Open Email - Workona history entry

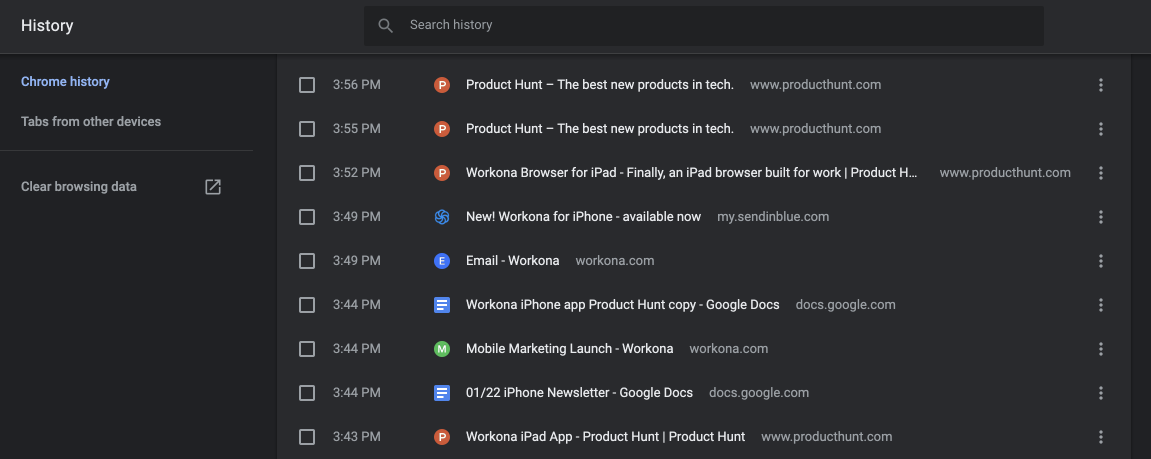[512, 261]
